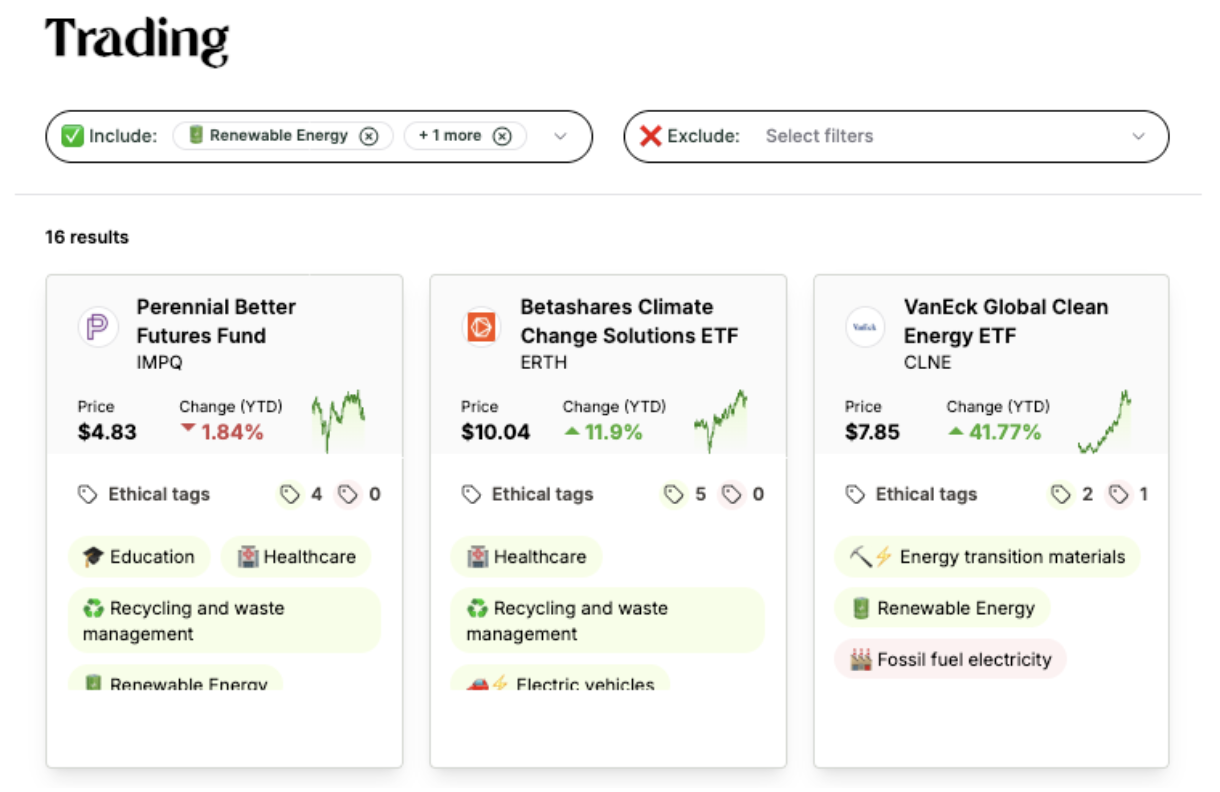Select Recycling and waste management tag on IMPQ
The image size is (1220, 792).
(224, 621)
